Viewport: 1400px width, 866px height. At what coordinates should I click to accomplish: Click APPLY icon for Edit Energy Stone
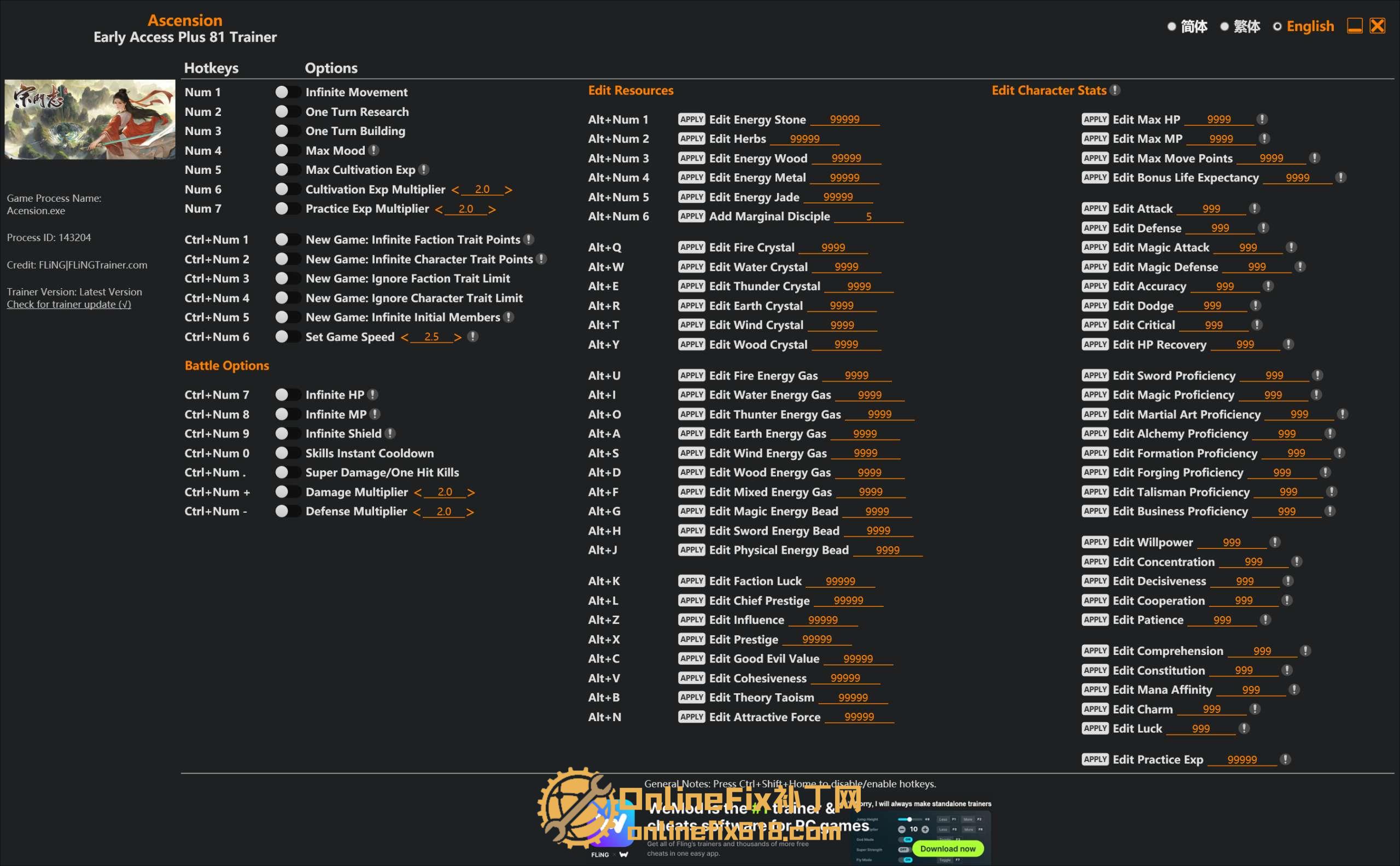click(691, 119)
